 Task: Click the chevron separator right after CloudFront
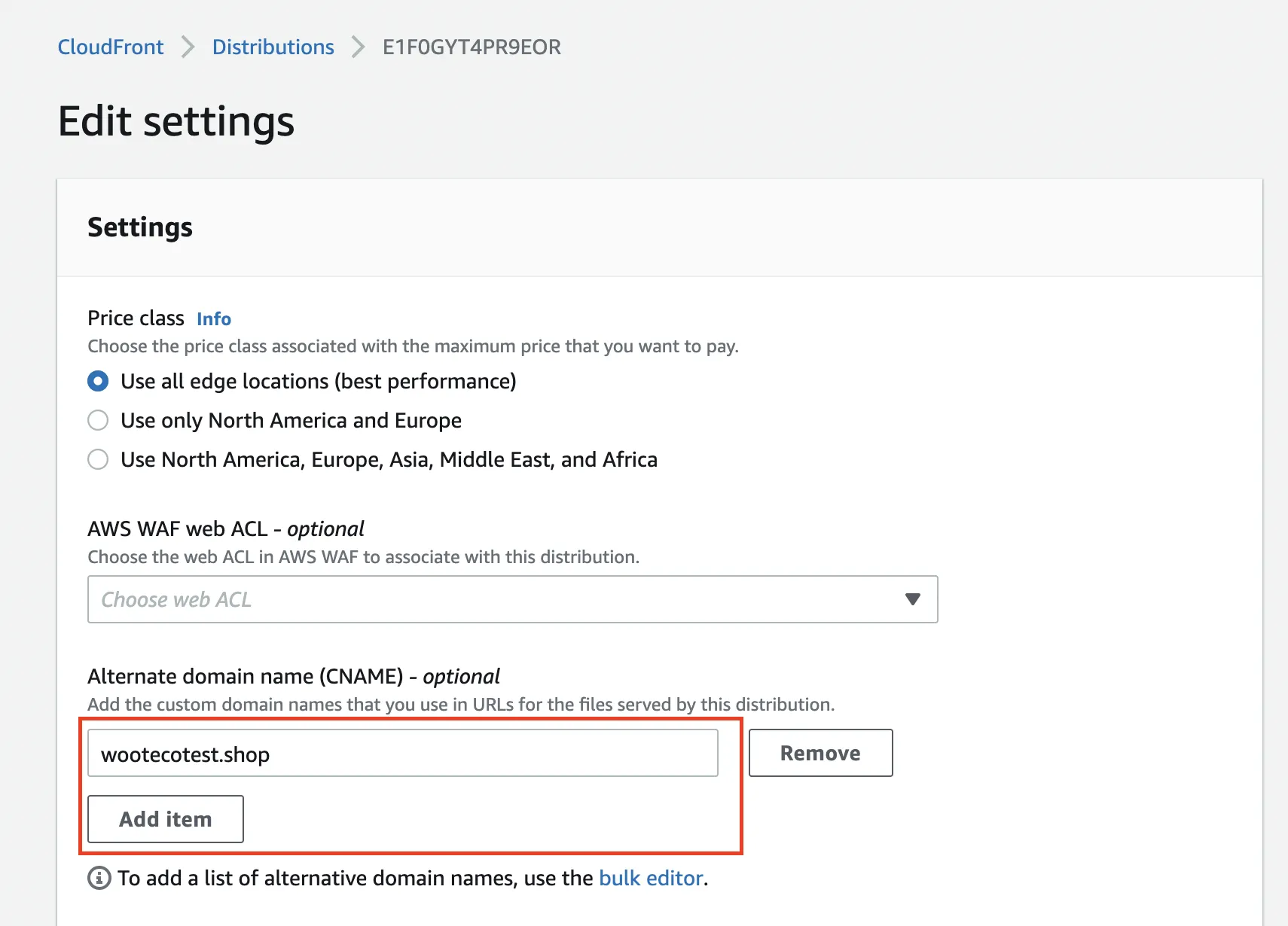188,47
